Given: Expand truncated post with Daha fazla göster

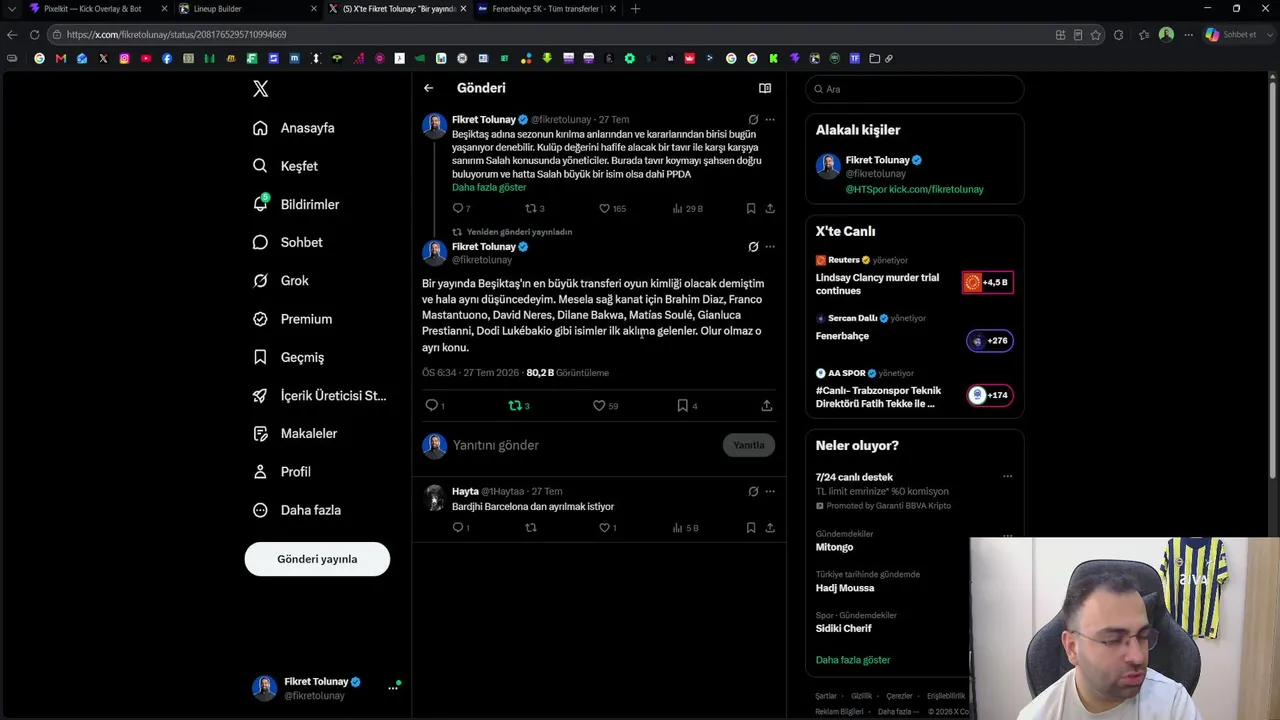Looking at the screenshot, I should click(489, 187).
